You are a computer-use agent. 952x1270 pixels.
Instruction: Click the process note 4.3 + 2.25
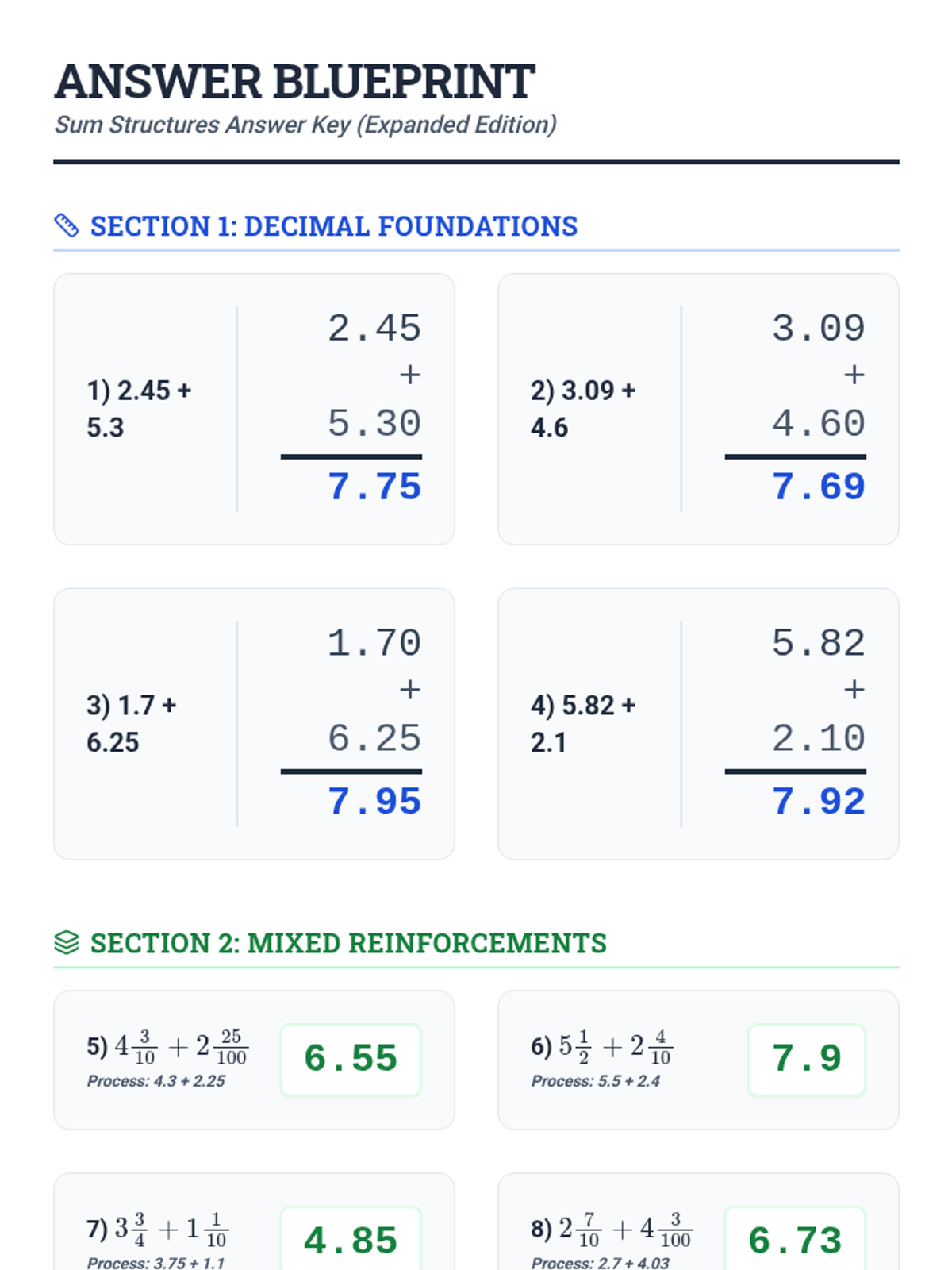coord(156,1081)
